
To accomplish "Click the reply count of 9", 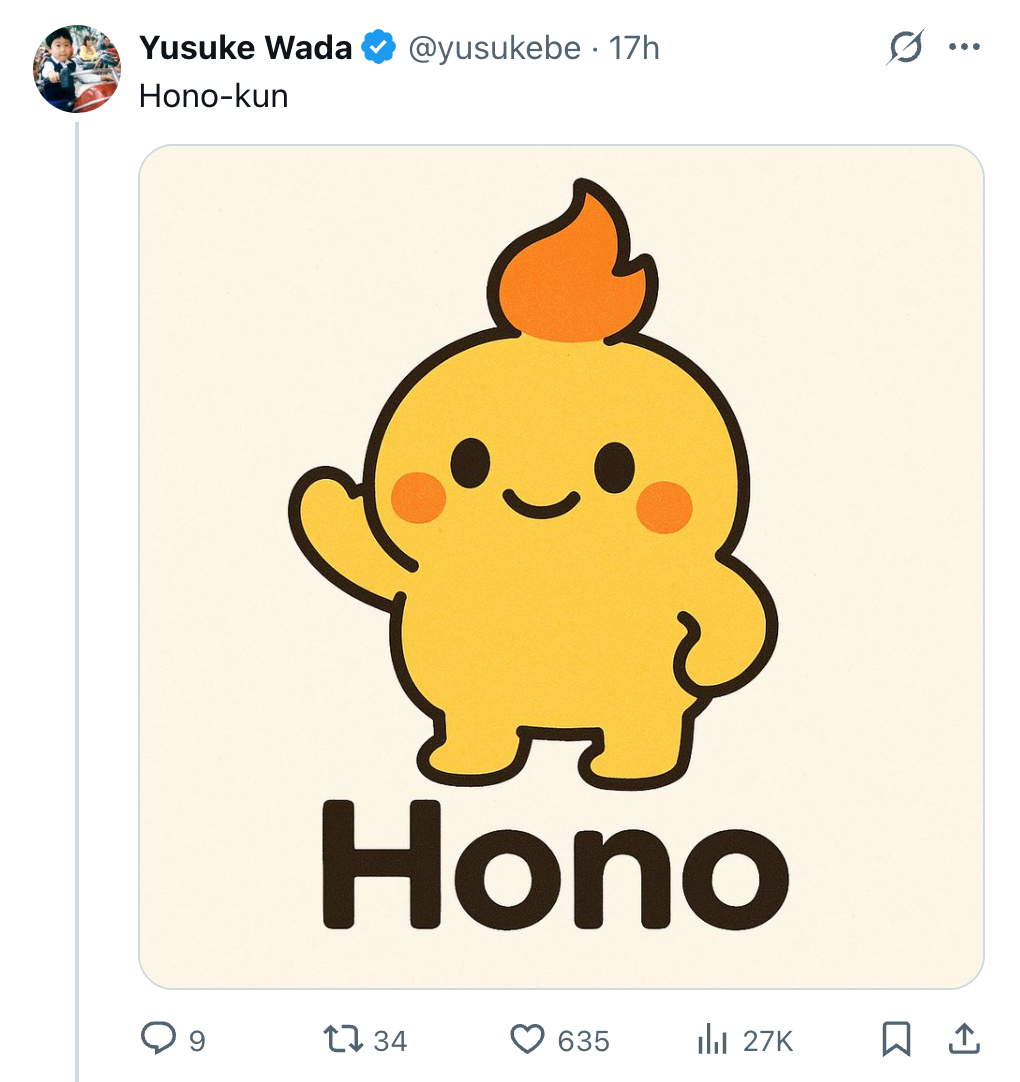I will [x=197, y=1041].
